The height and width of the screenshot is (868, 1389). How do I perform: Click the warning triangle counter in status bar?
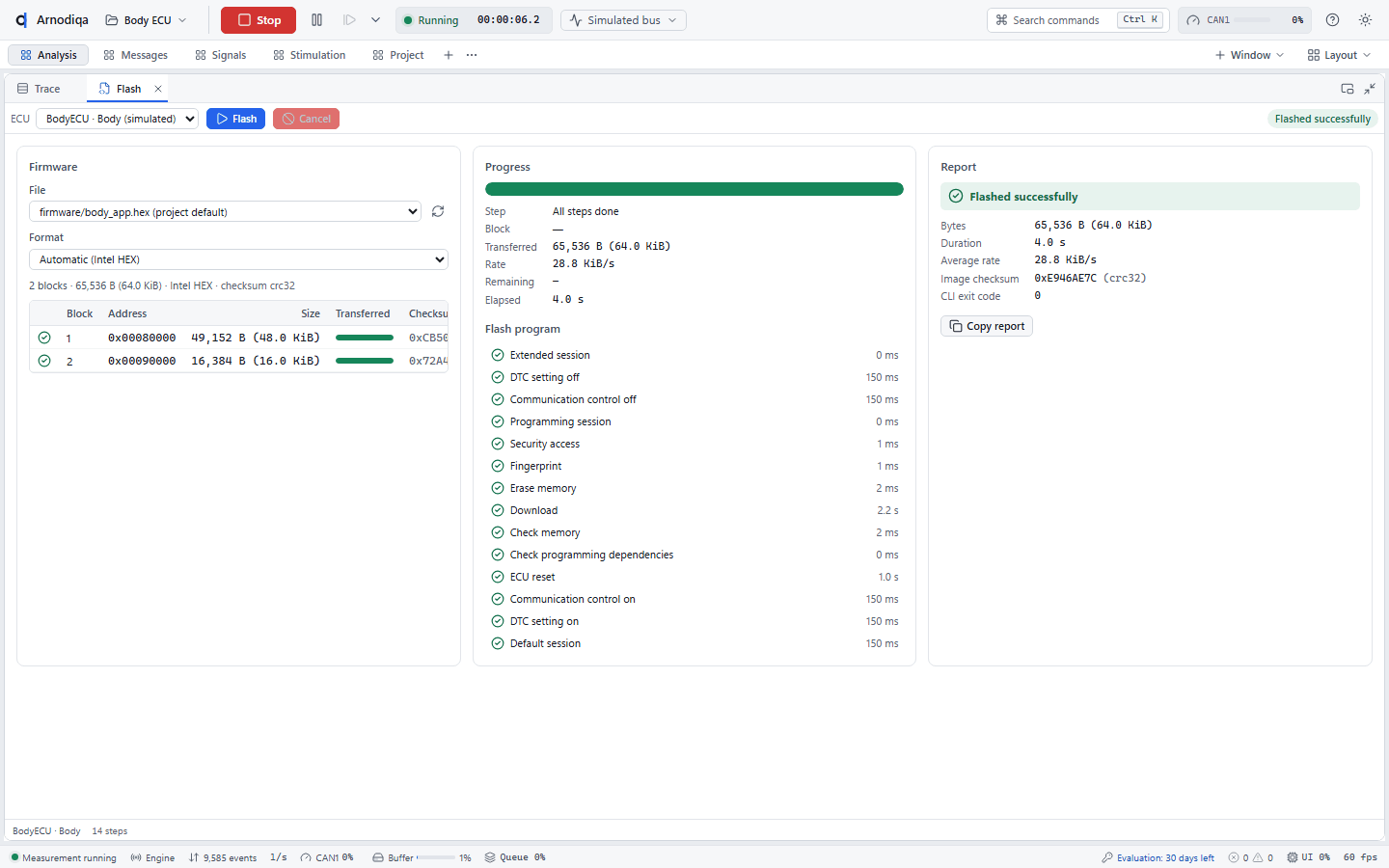(1264, 857)
